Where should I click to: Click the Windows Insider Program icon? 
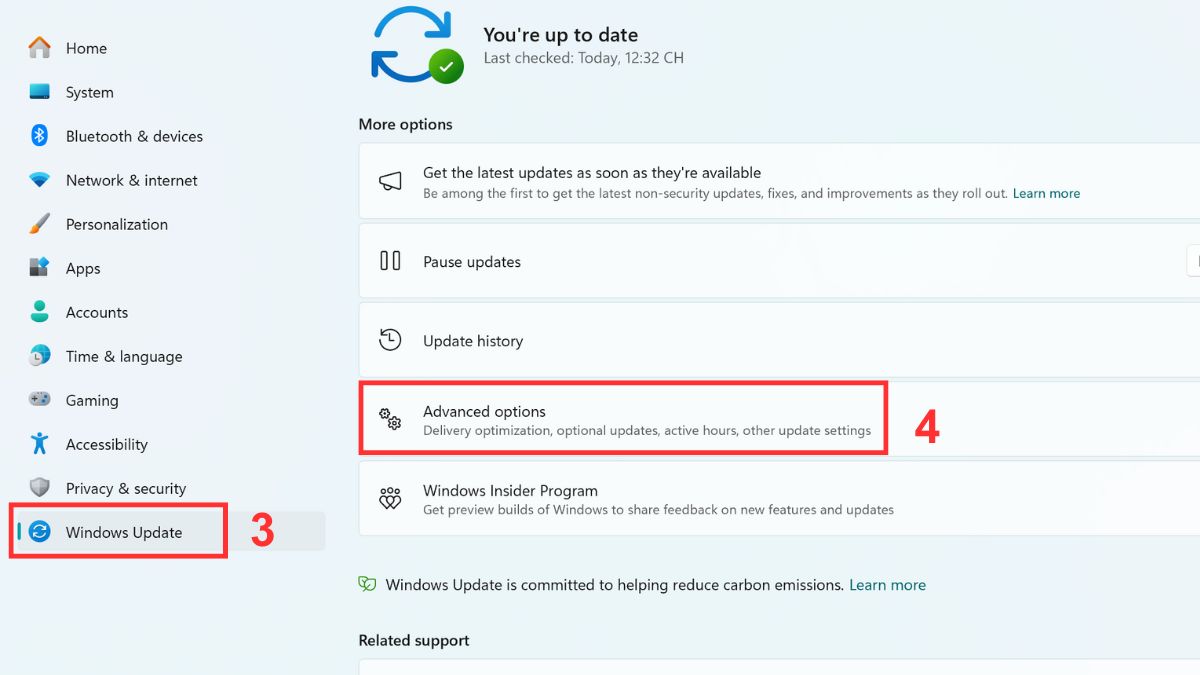[390, 498]
